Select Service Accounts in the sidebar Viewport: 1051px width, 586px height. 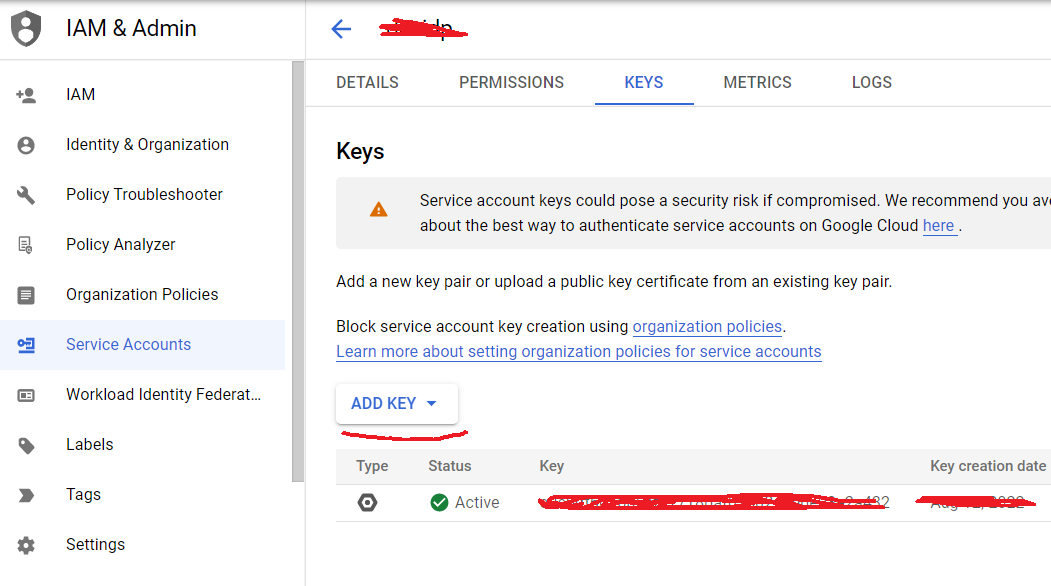coord(128,345)
